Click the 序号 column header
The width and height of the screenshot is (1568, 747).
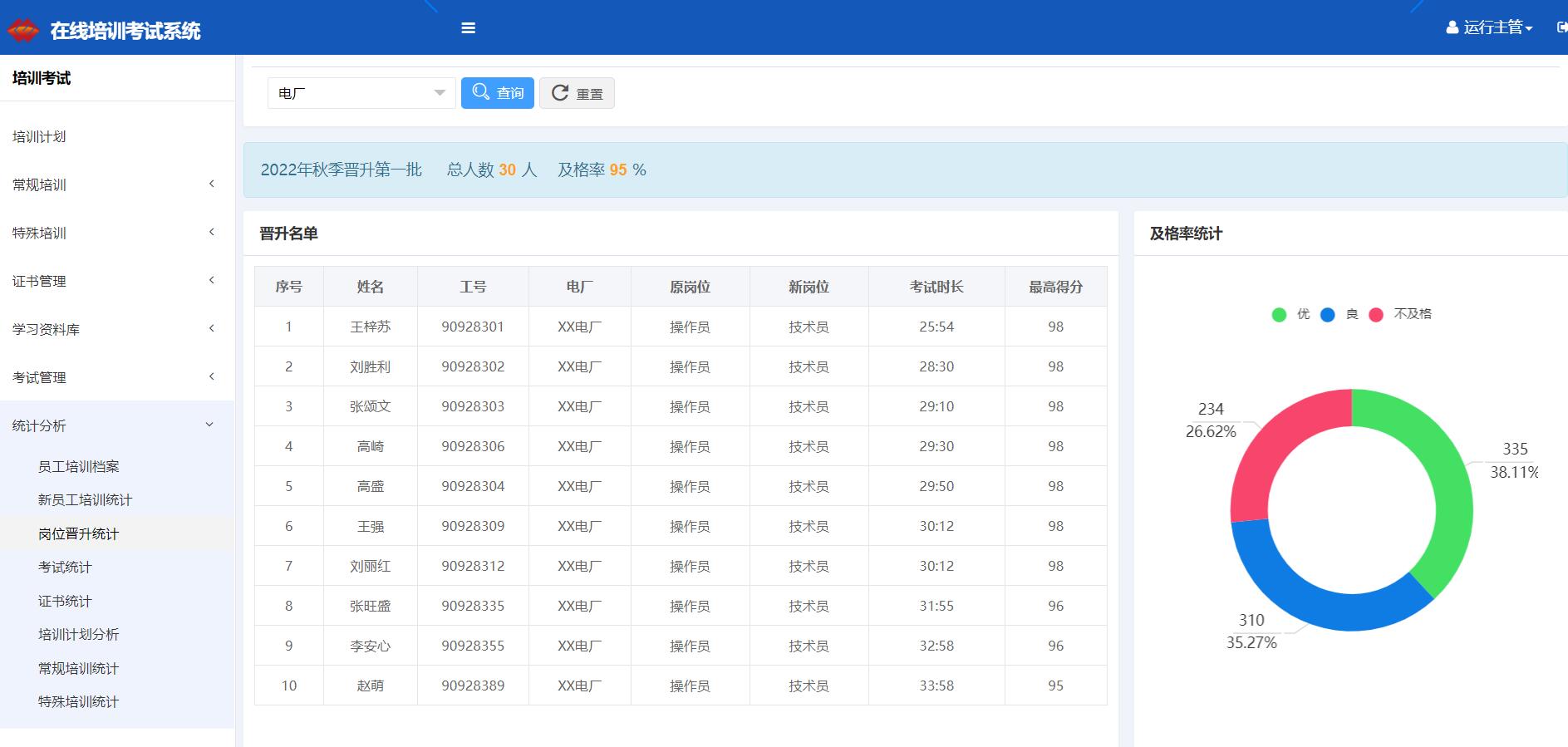[288, 287]
